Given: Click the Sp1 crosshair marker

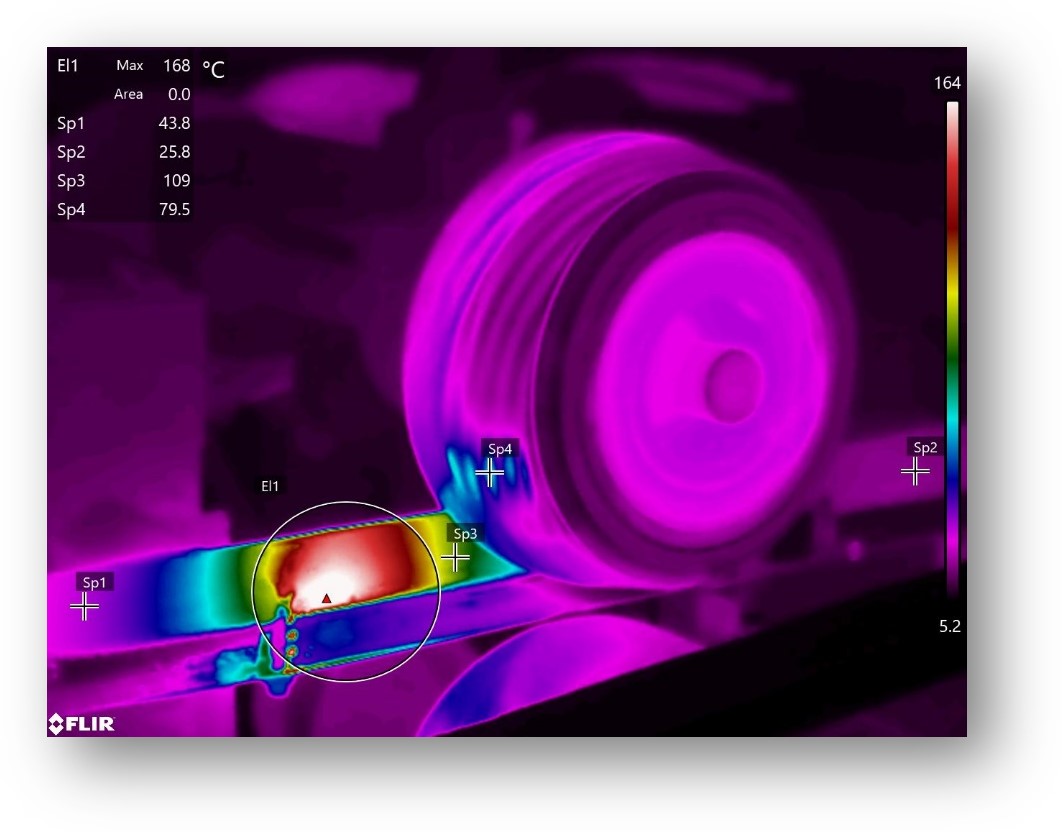Looking at the screenshot, I should (85, 606).
